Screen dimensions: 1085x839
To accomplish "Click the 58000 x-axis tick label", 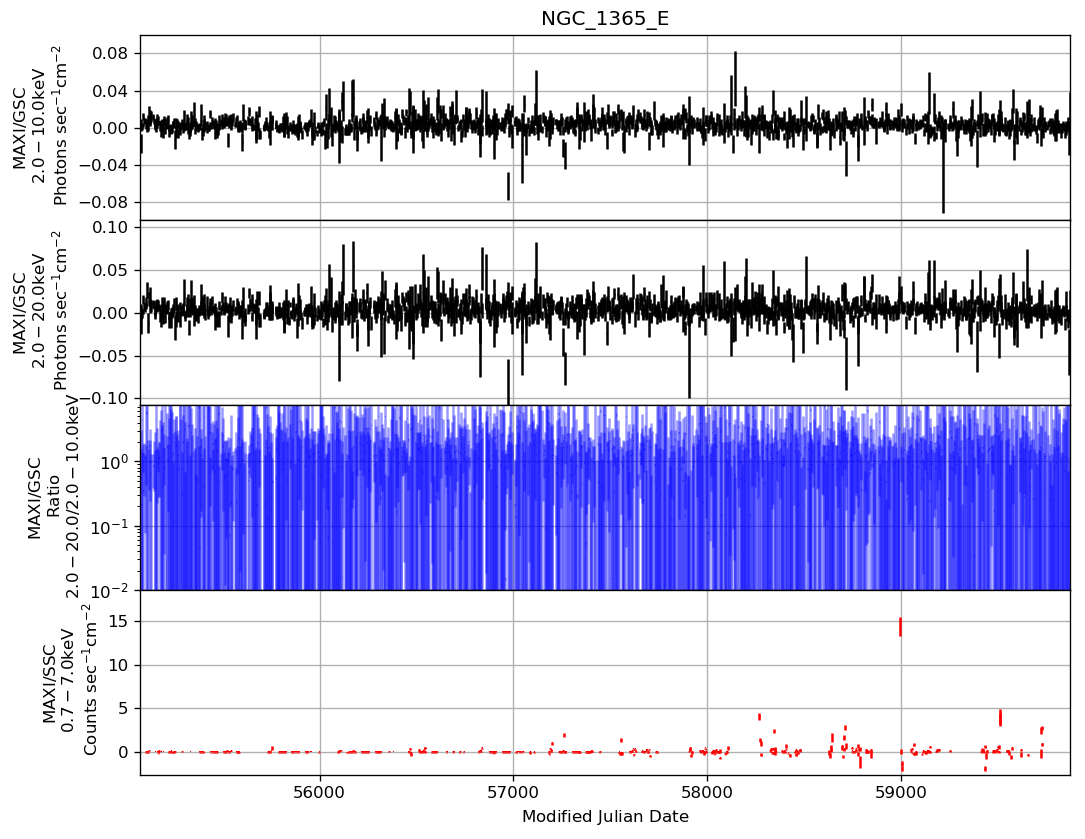I will pyautogui.click(x=707, y=793).
